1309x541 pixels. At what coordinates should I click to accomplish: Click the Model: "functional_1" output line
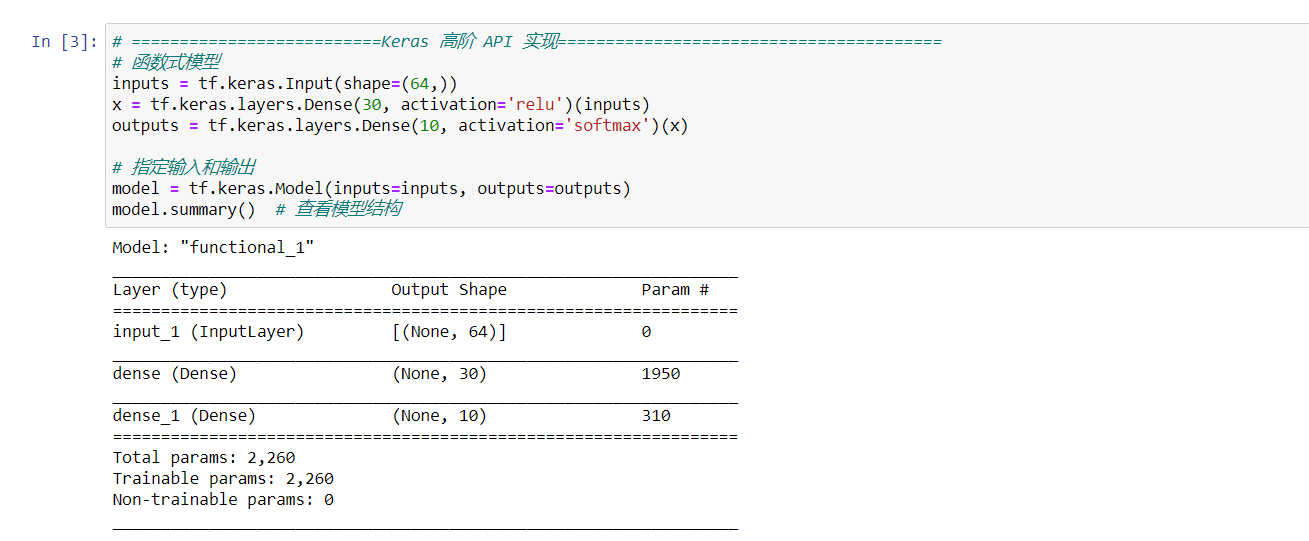[x=213, y=247]
